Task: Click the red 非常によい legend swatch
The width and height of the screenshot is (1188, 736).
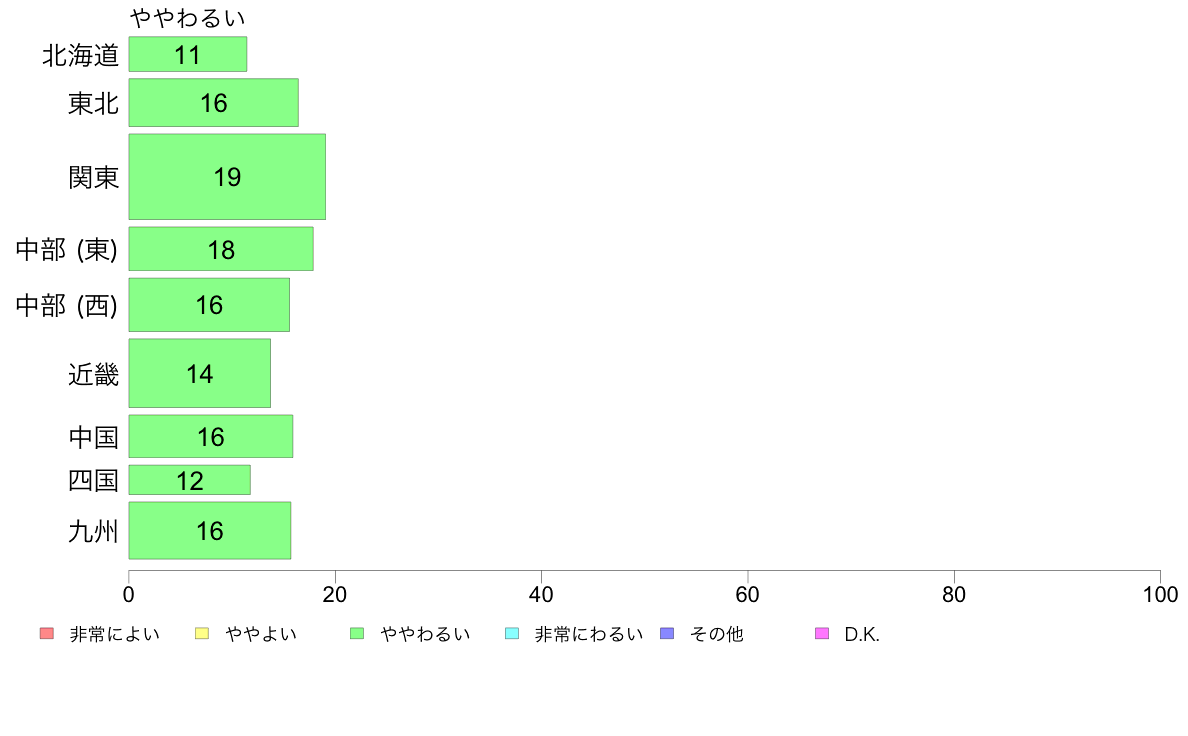Action: pos(47,634)
